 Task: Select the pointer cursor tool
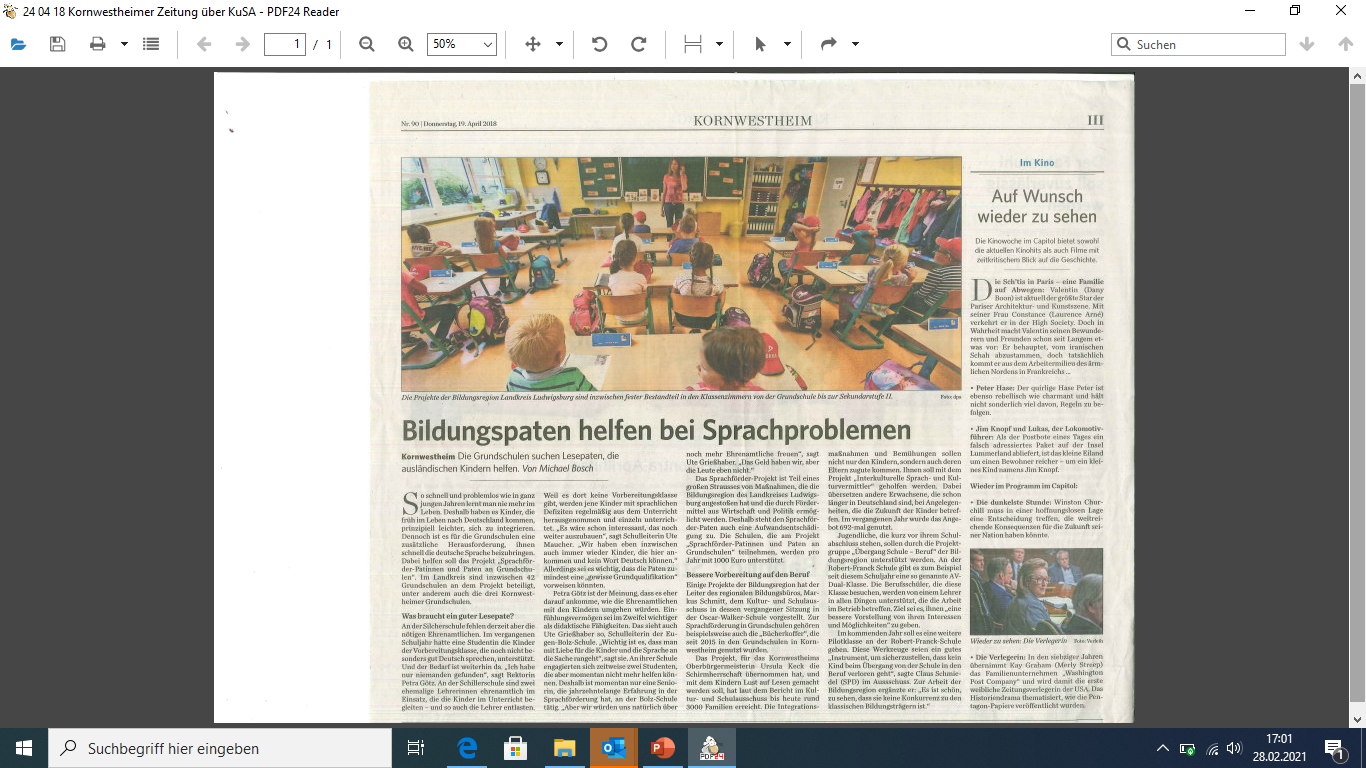pyautogui.click(x=760, y=44)
